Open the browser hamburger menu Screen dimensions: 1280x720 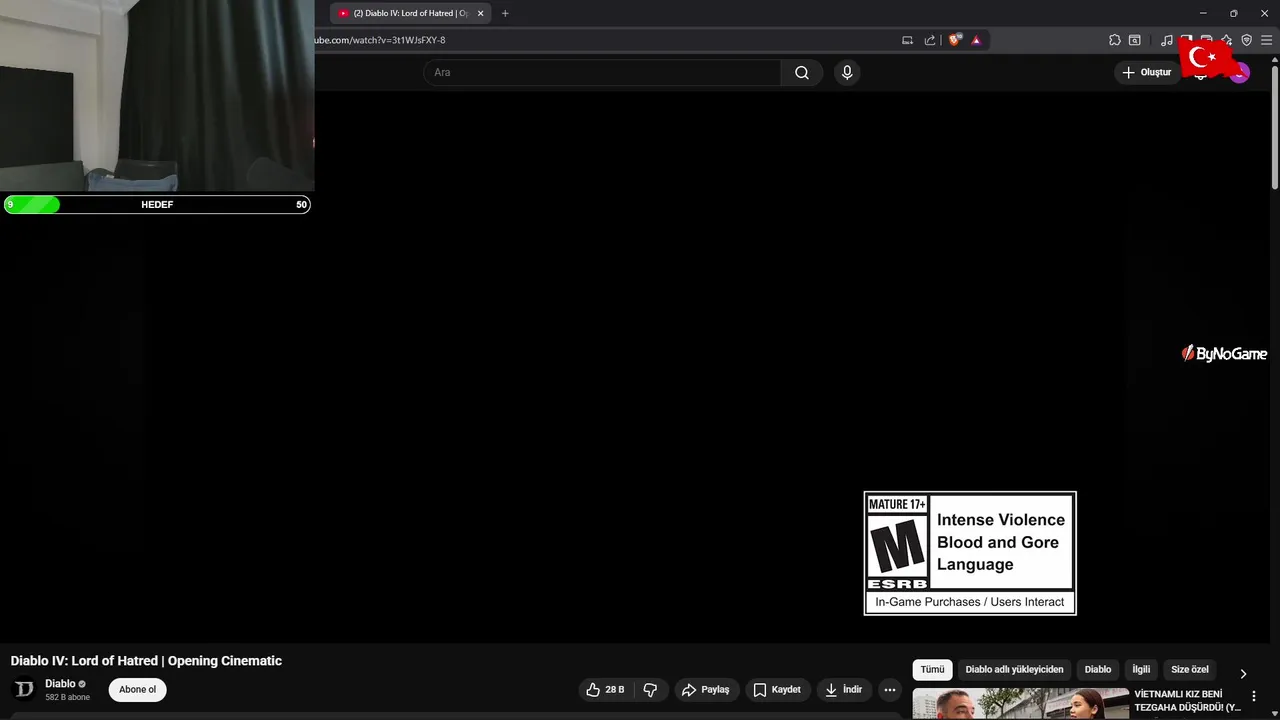[1266, 40]
